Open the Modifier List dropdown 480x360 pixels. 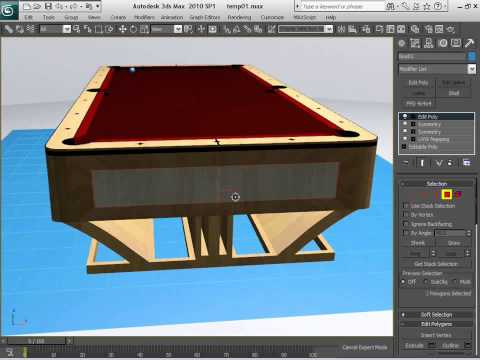(x=437, y=69)
